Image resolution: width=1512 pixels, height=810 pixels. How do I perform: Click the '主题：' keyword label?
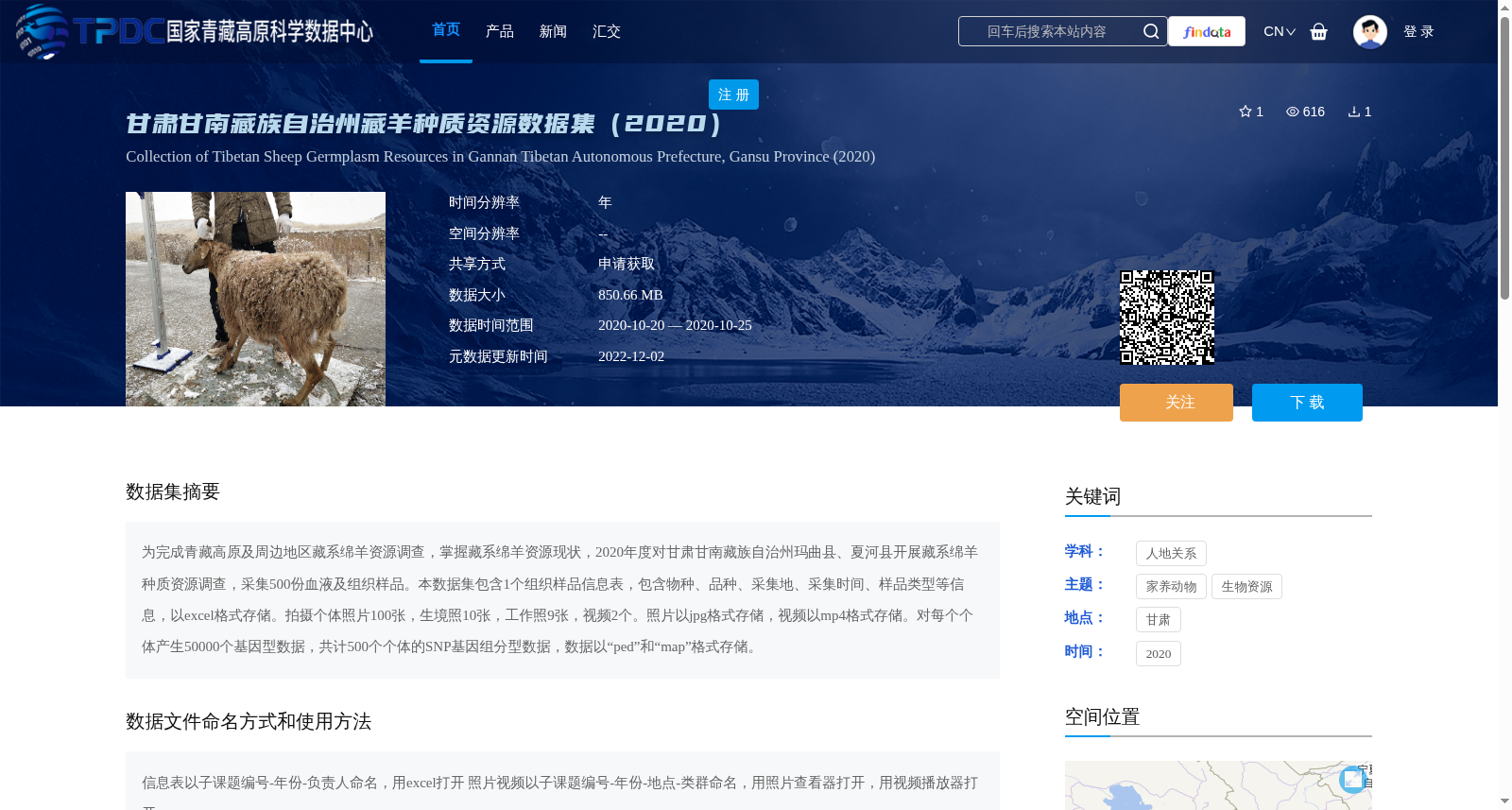(1085, 584)
